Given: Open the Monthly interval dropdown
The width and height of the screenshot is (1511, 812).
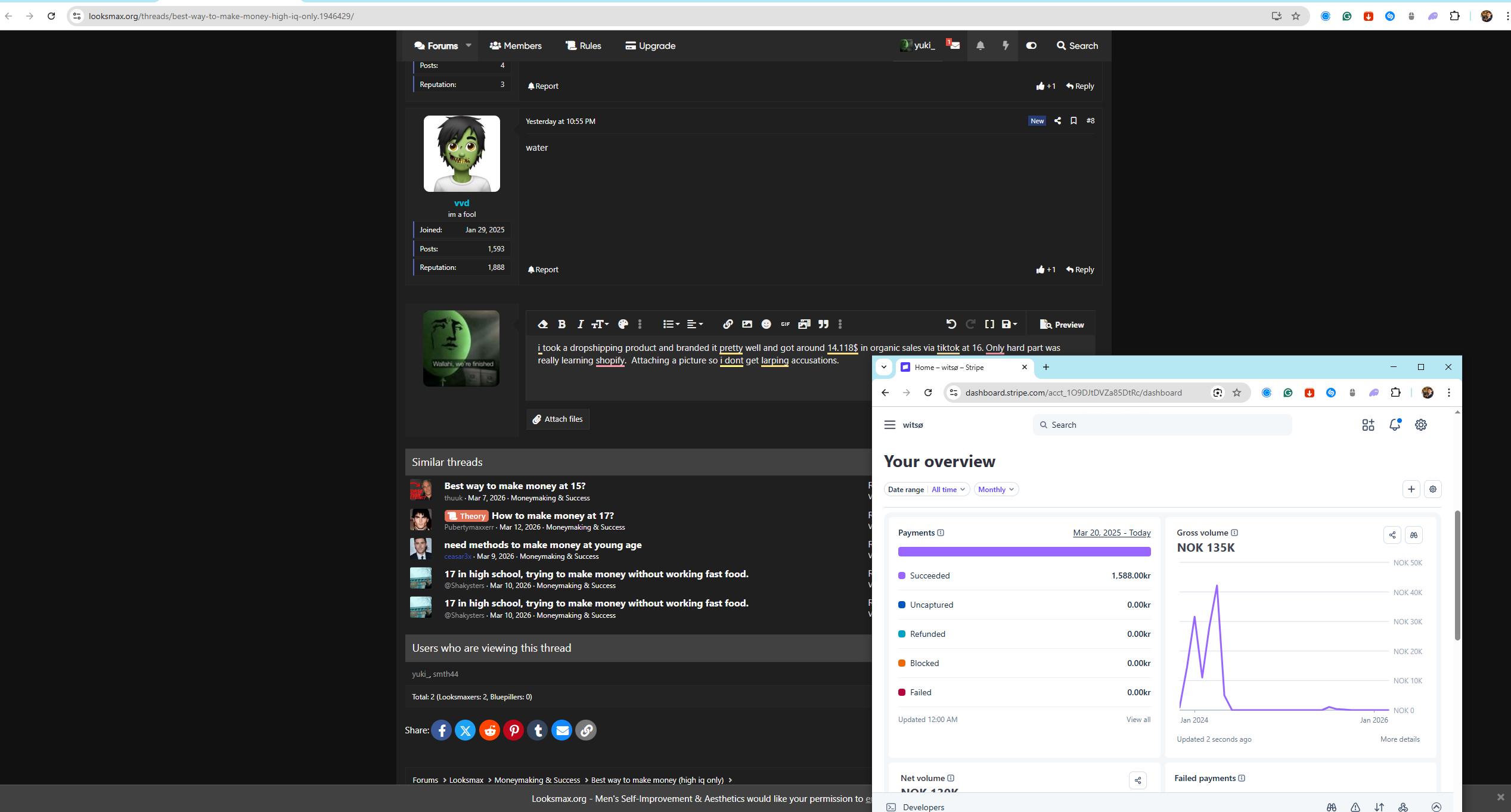Looking at the screenshot, I should coord(996,490).
